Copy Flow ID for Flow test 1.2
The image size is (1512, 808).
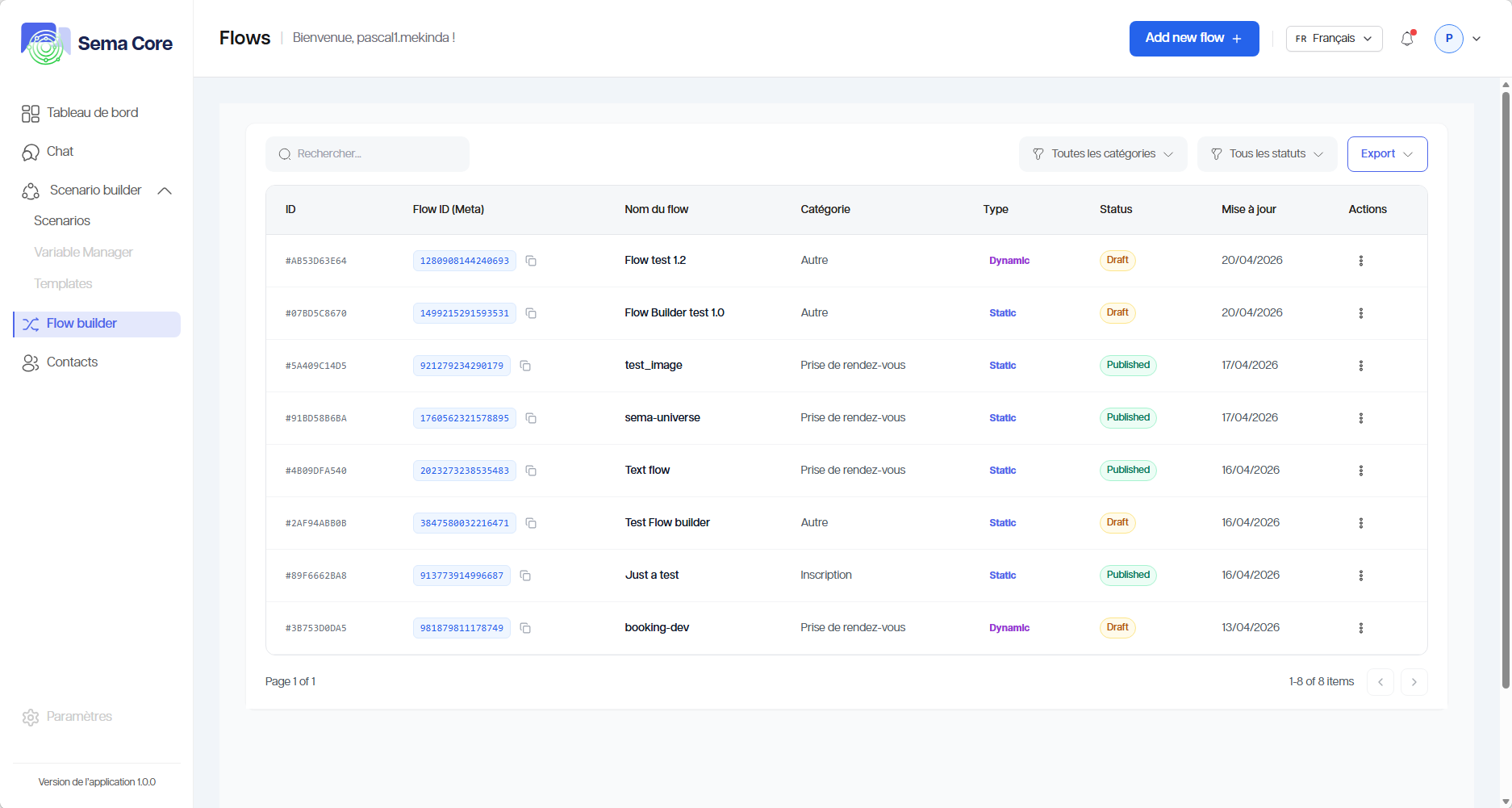(x=531, y=261)
